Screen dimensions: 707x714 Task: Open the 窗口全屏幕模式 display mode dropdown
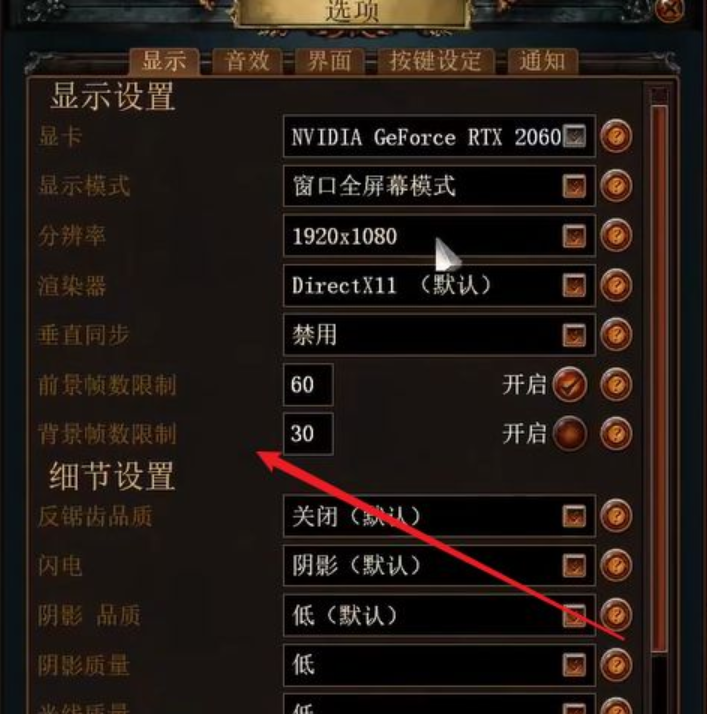pyautogui.click(x=439, y=186)
